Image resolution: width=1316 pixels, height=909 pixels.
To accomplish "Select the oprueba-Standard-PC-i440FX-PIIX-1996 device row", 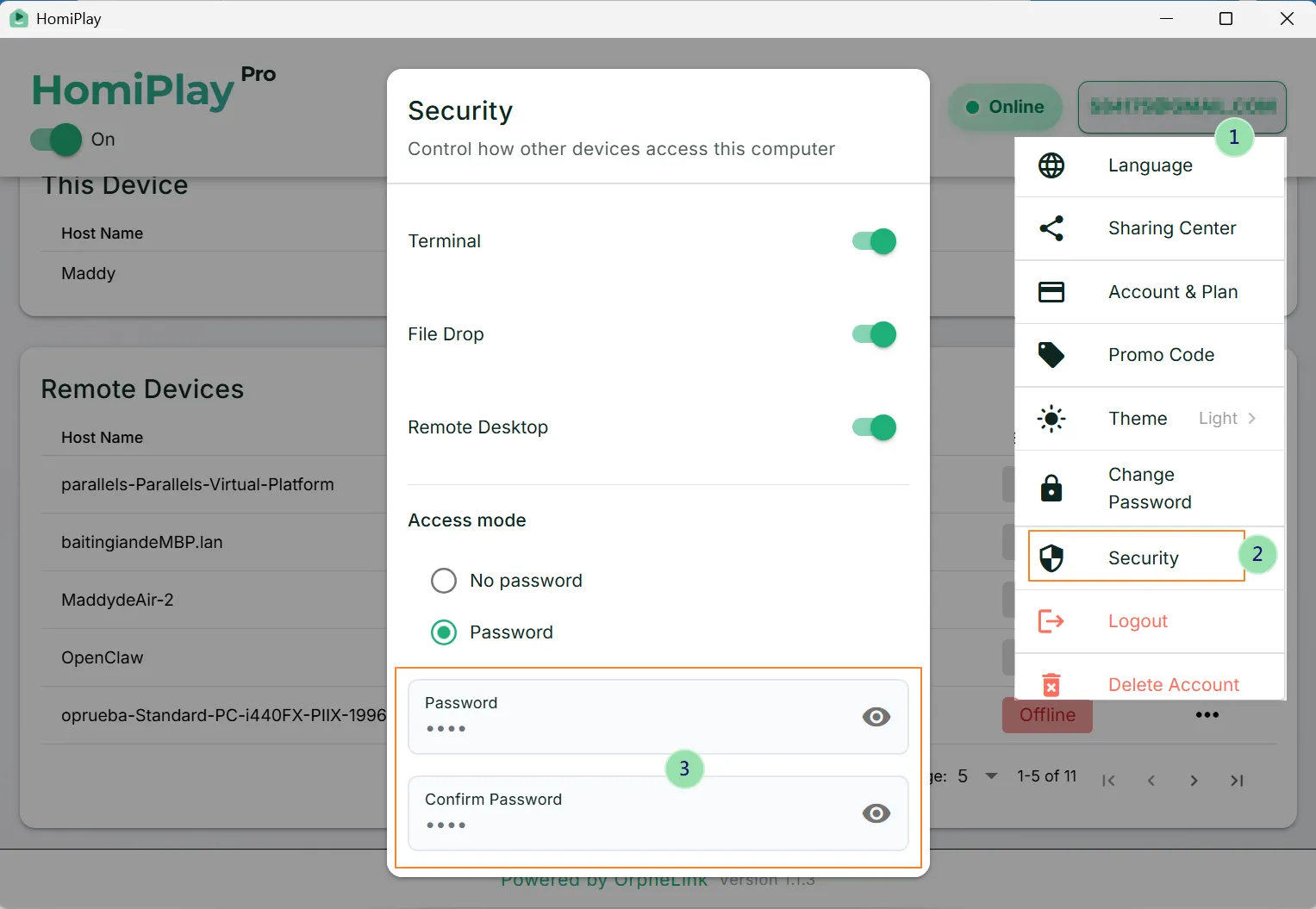I will point(224,715).
